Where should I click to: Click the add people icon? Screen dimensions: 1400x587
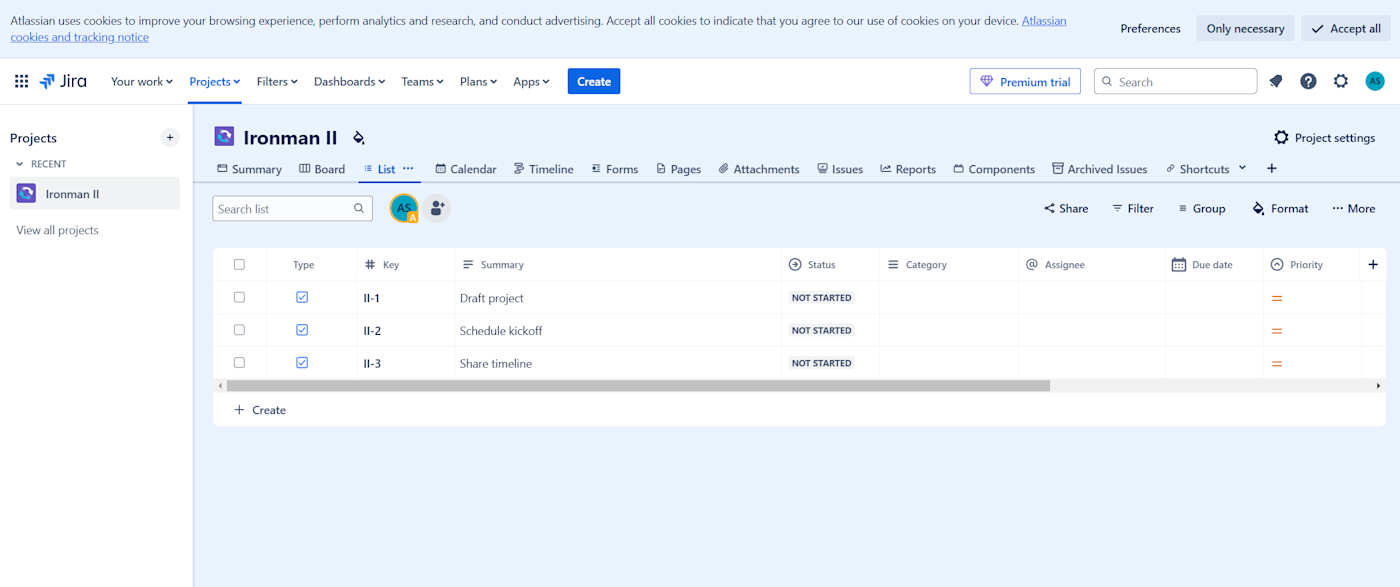tap(437, 208)
